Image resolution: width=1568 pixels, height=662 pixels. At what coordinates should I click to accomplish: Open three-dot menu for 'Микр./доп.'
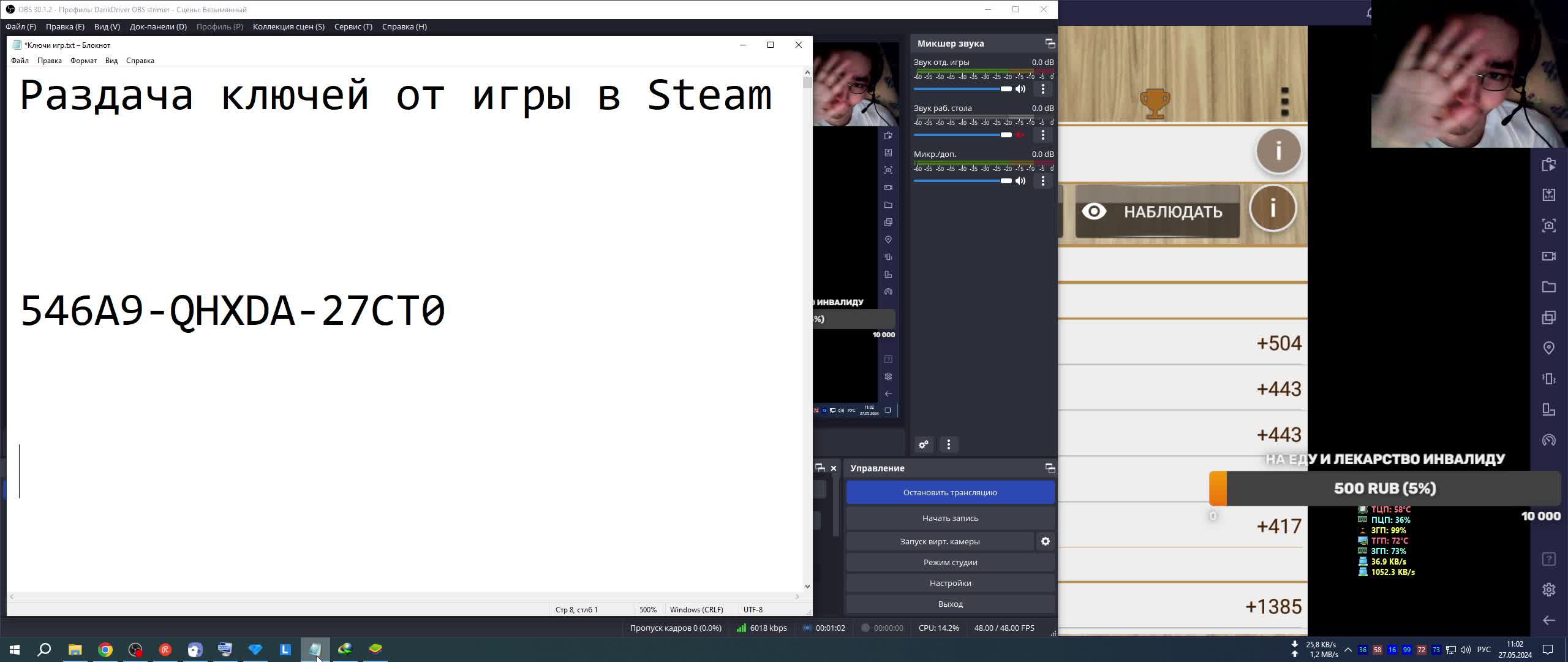[1043, 181]
